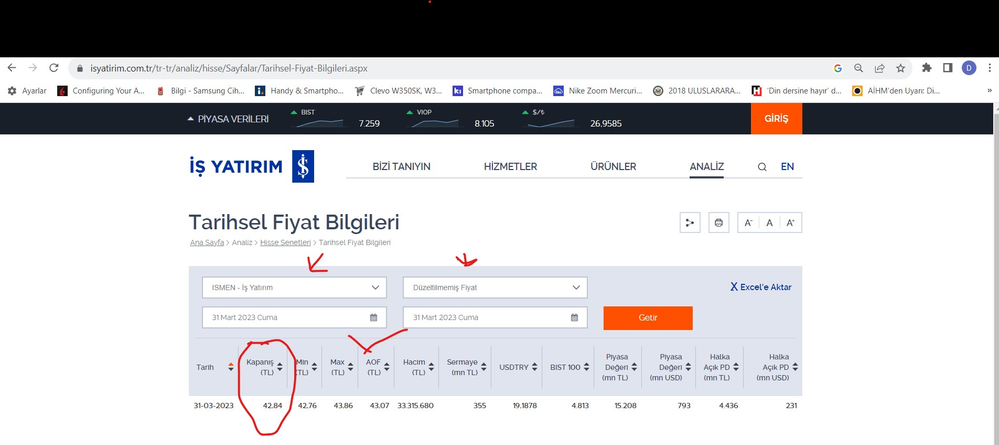Open Hisse Senetleri breadcrumb link
The width and height of the screenshot is (999, 445).
285,243
